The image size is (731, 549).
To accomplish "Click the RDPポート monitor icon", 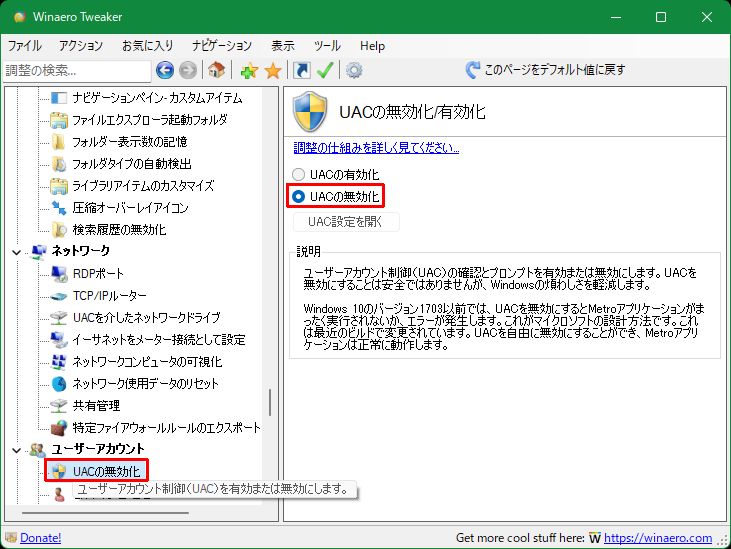I will [x=59, y=274].
